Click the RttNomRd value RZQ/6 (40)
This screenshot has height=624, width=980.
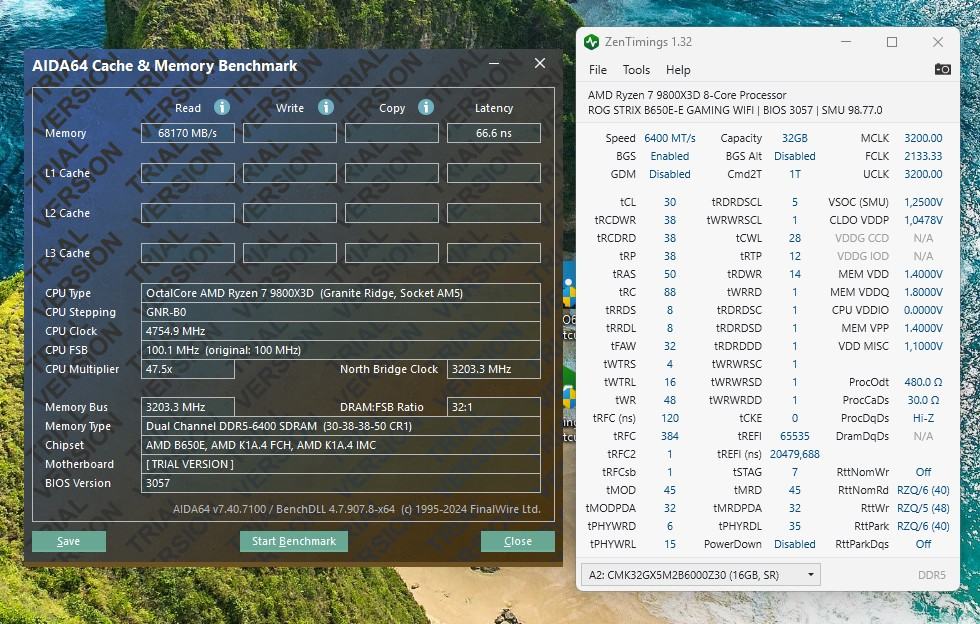pos(923,490)
